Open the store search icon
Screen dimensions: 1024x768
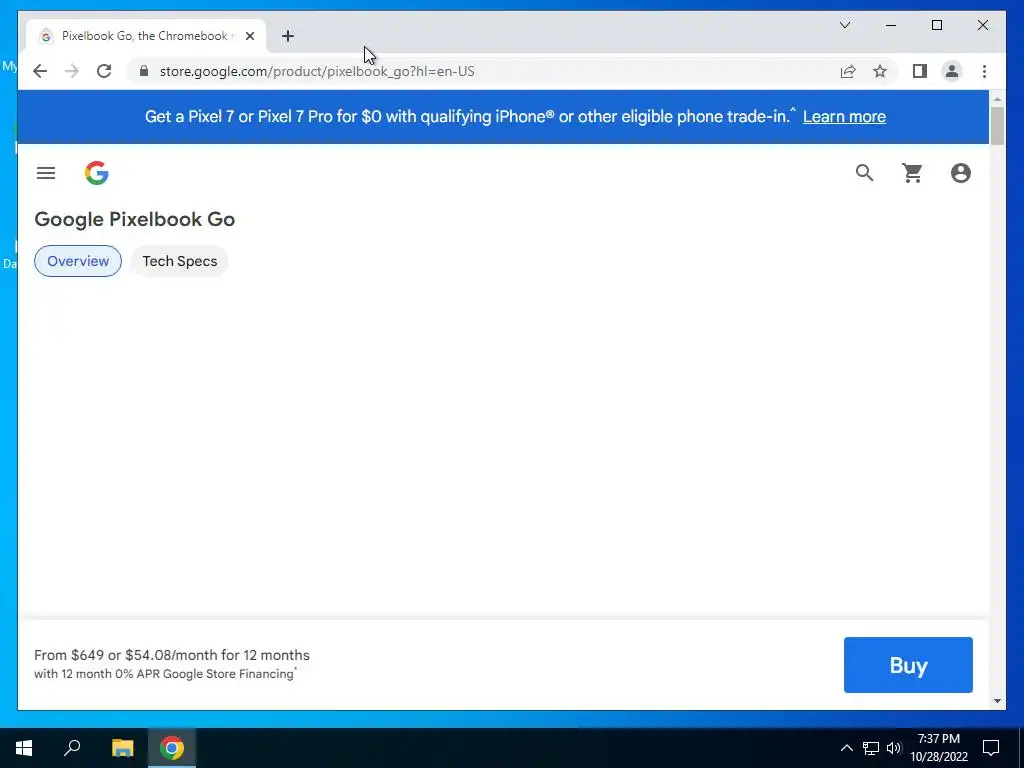(x=864, y=173)
